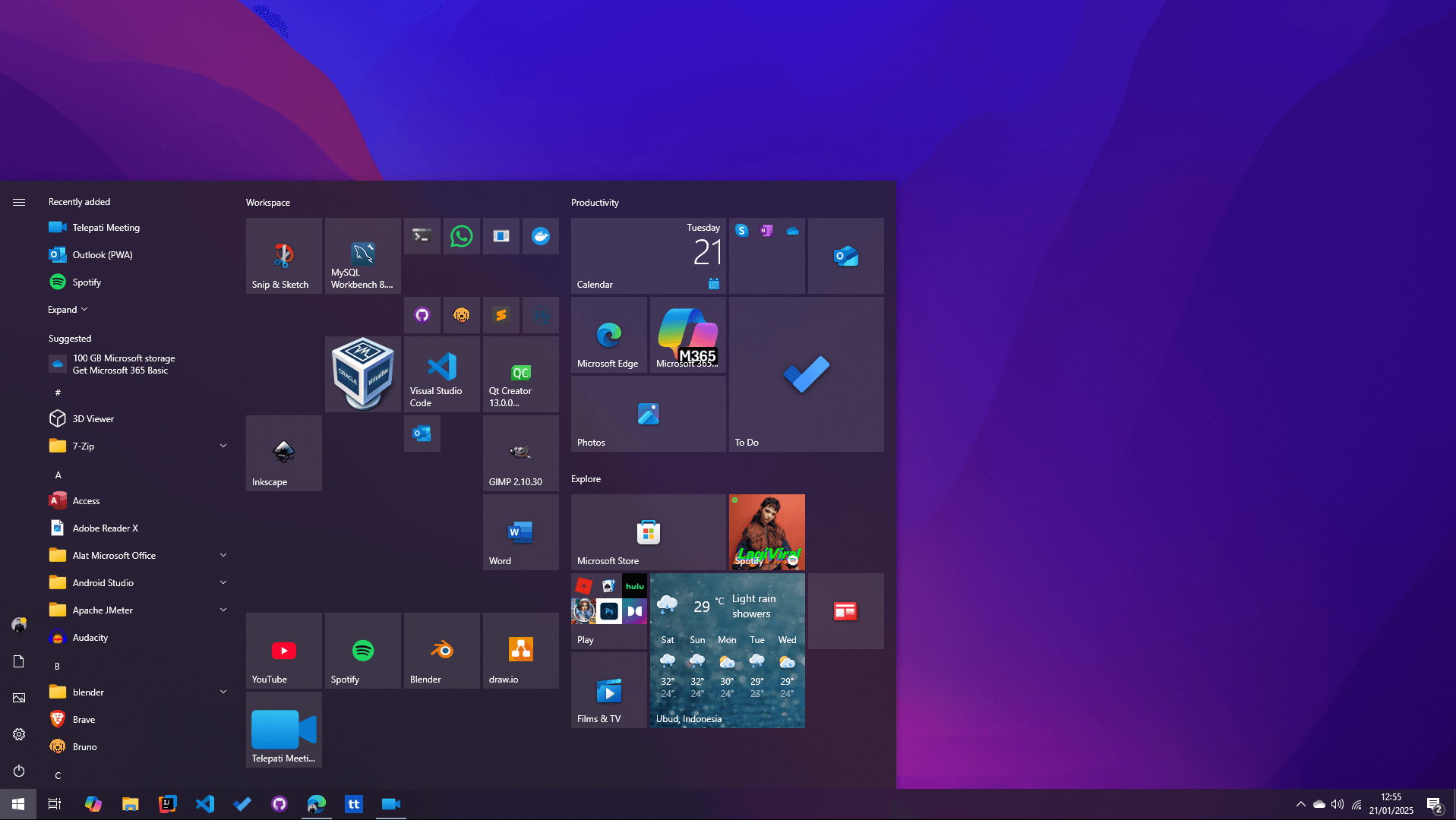This screenshot has height=820, width=1456.
Task: Open the Snip & Sketch tile
Action: pyautogui.click(x=283, y=256)
